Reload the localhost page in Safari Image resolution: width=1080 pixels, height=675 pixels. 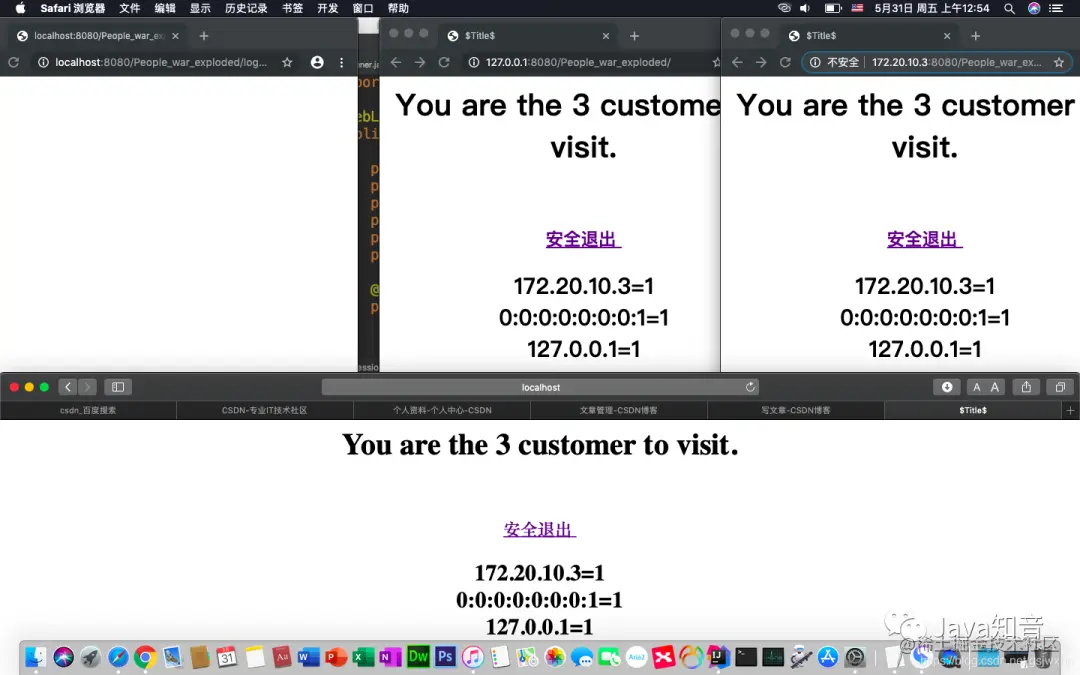point(750,387)
